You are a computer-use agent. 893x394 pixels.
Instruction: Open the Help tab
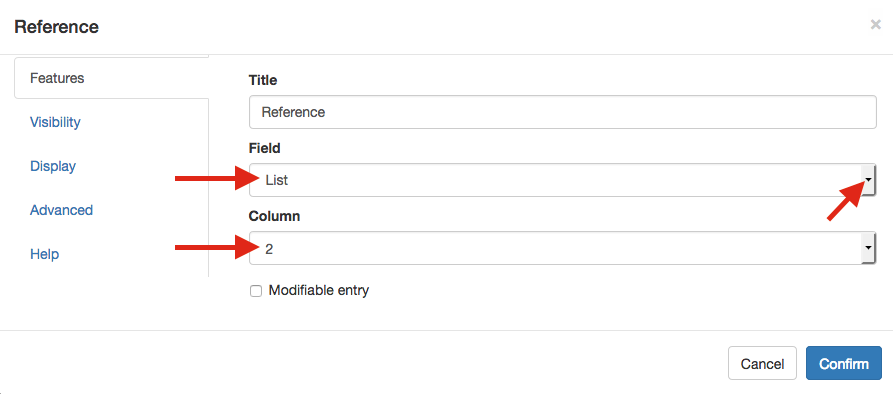(x=44, y=254)
